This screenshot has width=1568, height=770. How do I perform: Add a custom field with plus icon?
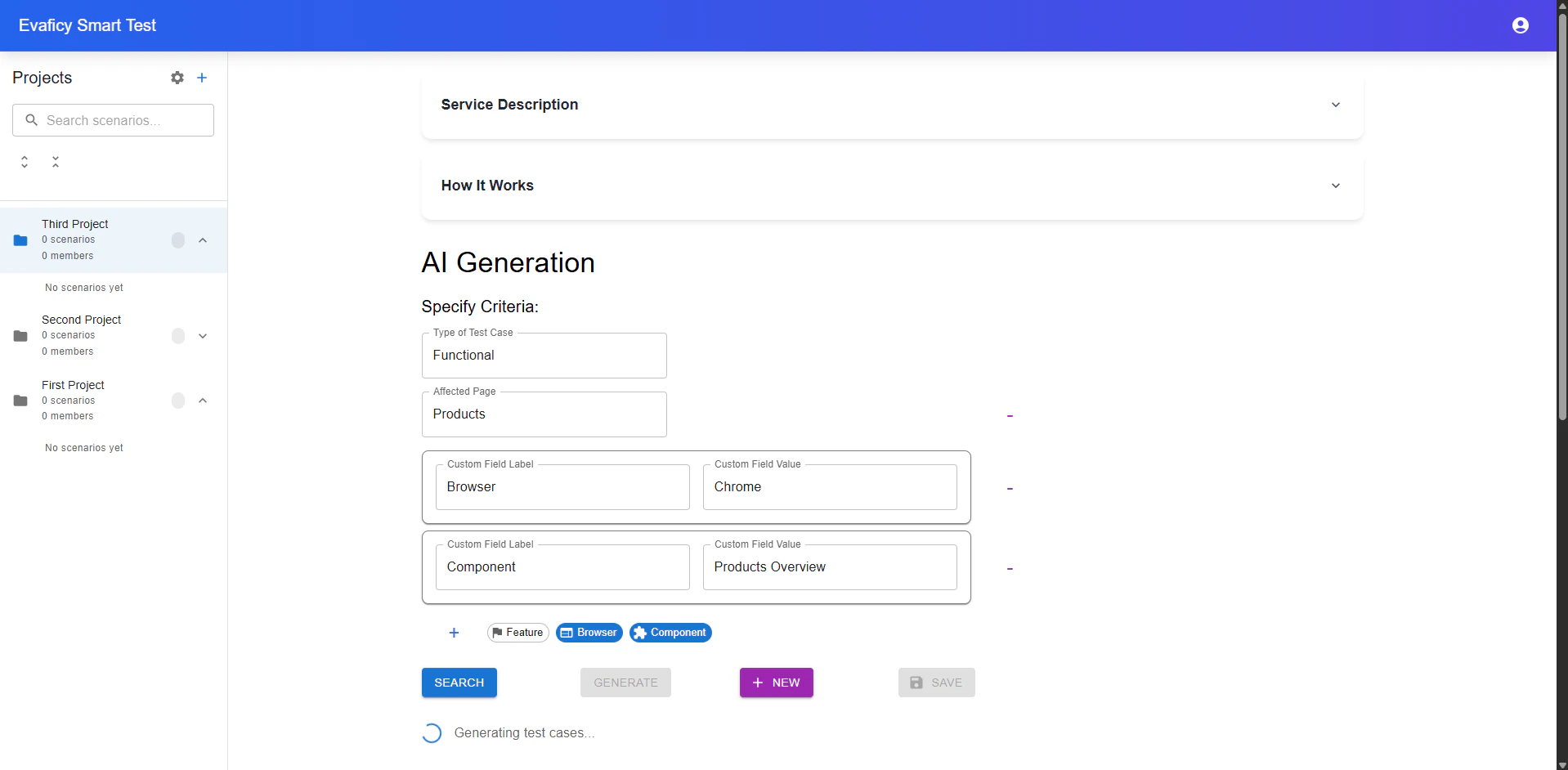[454, 633]
